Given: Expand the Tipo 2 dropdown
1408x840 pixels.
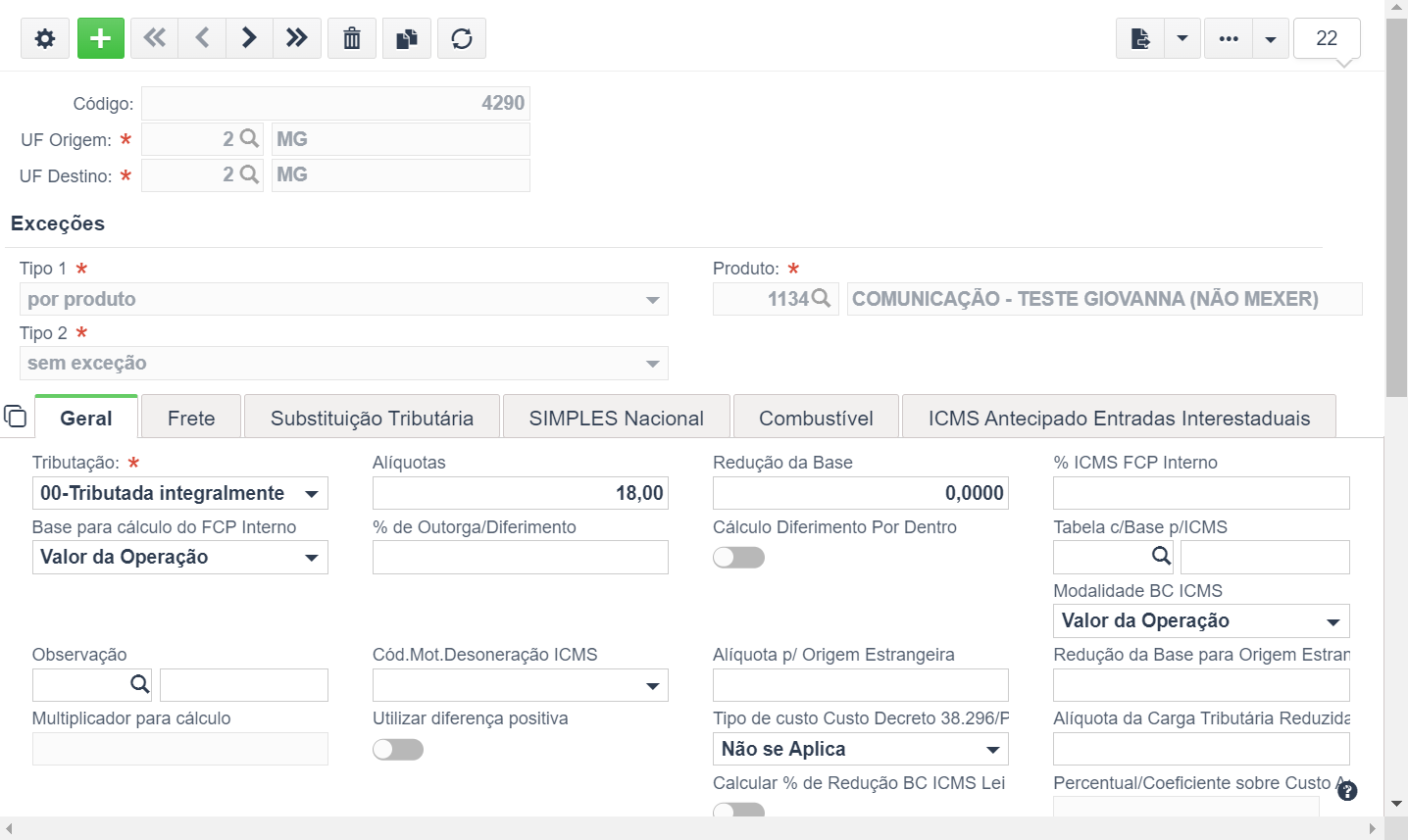Looking at the screenshot, I should [x=652, y=364].
